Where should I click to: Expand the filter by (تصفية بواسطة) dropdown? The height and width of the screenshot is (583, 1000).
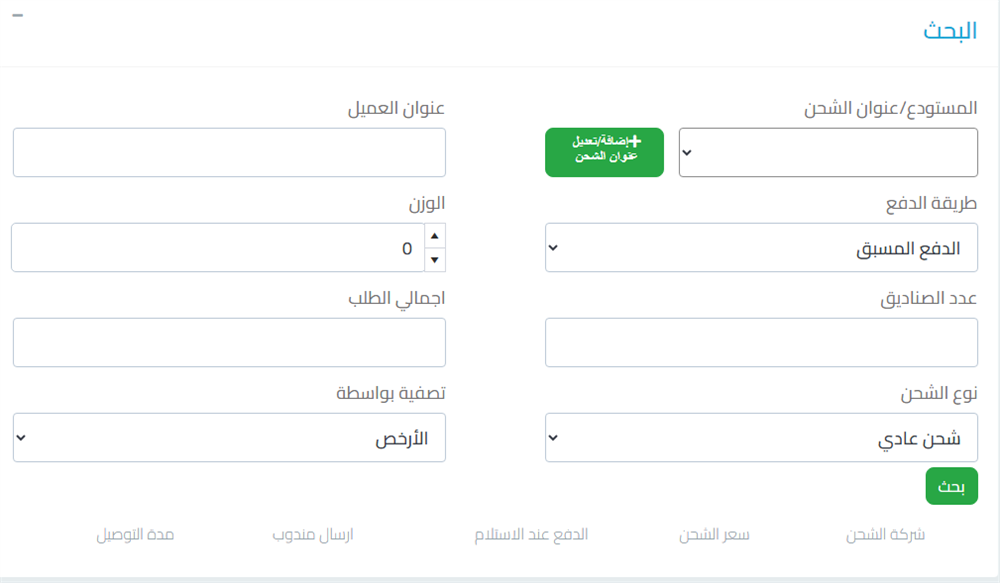[229, 438]
